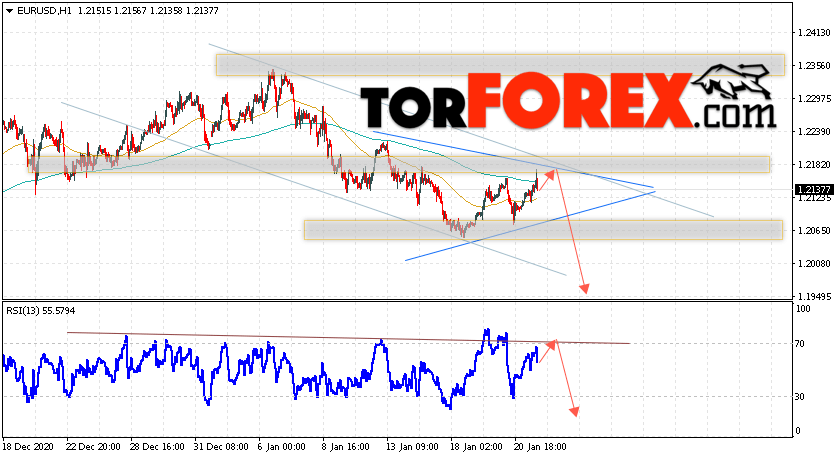838x458 pixels.
Task: Select the OHLC values 1.21515 1.21567 1.21358 1.21377
Action: [x=149, y=11]
